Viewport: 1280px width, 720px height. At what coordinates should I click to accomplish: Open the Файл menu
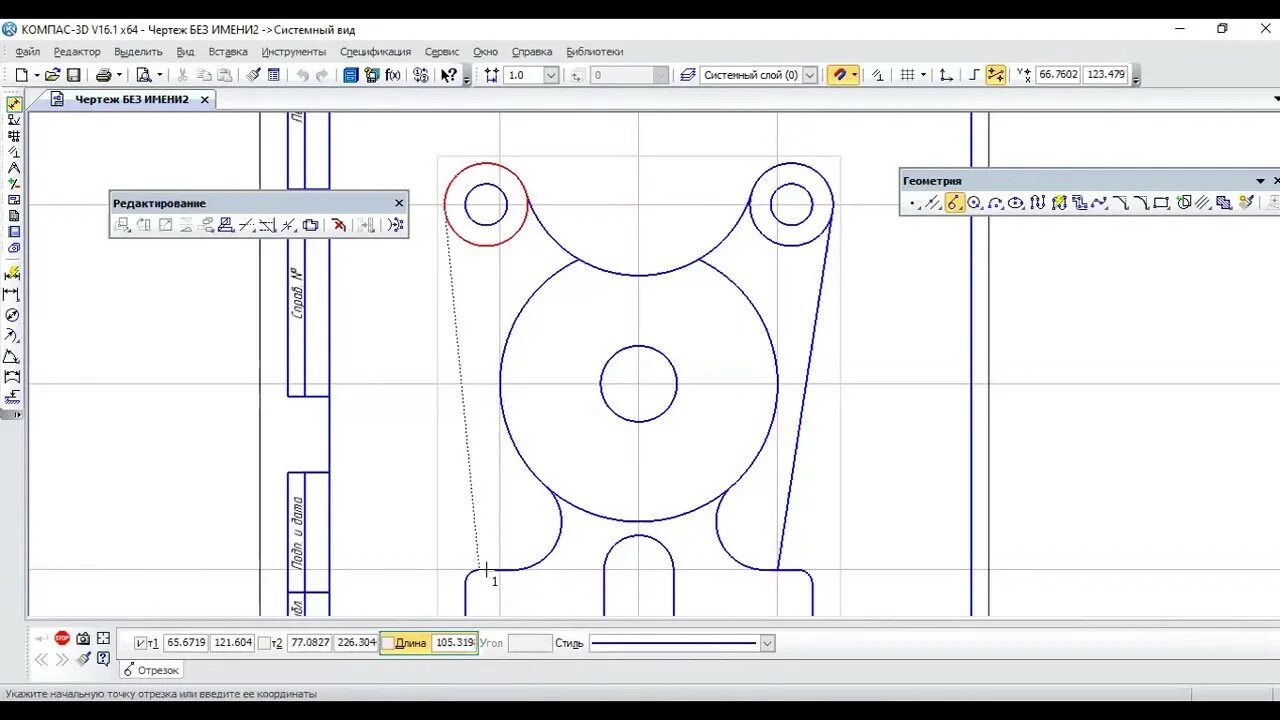(27, 52)
